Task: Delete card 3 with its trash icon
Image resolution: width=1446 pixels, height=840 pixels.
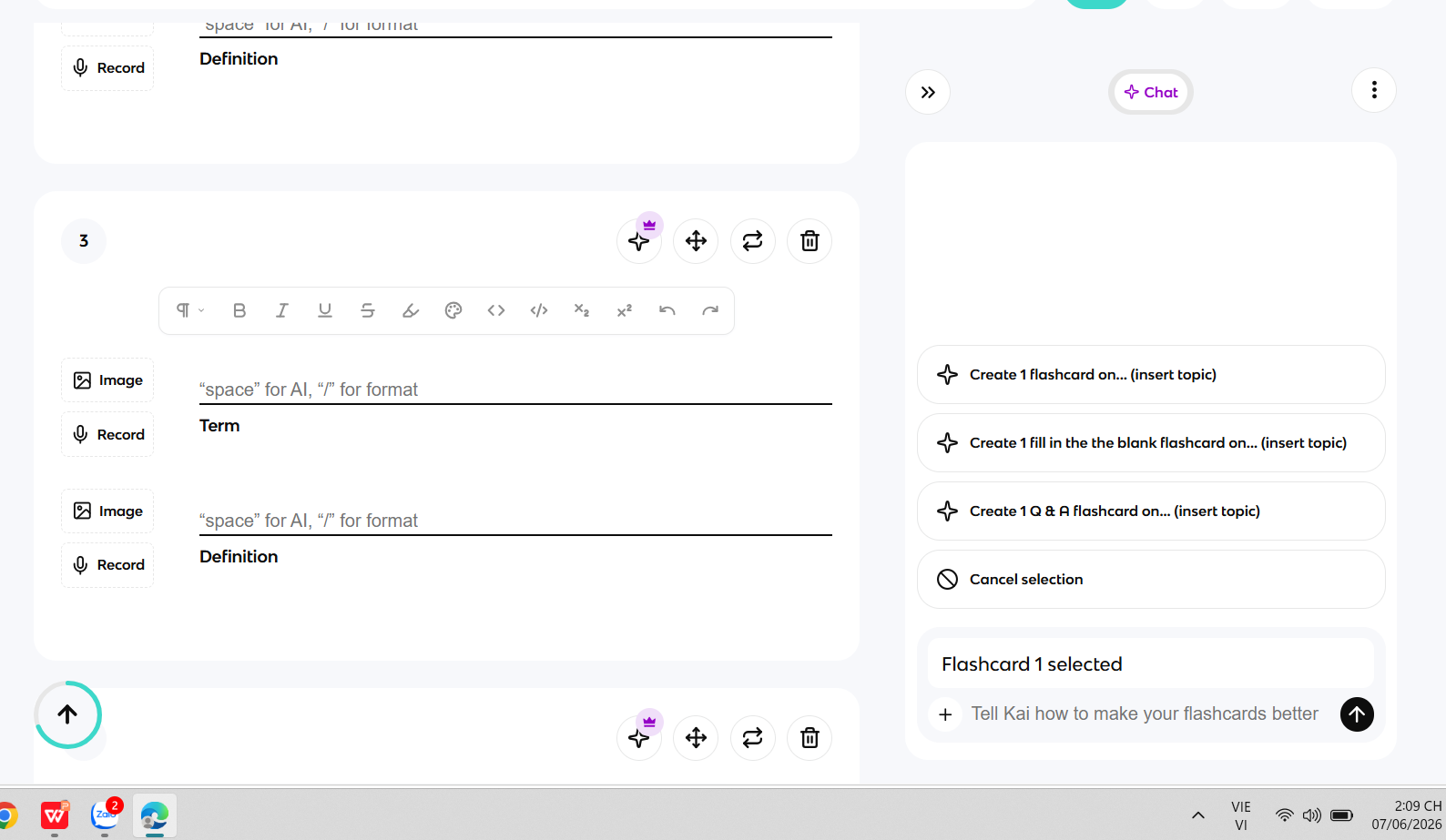Action: click(810, 241)
